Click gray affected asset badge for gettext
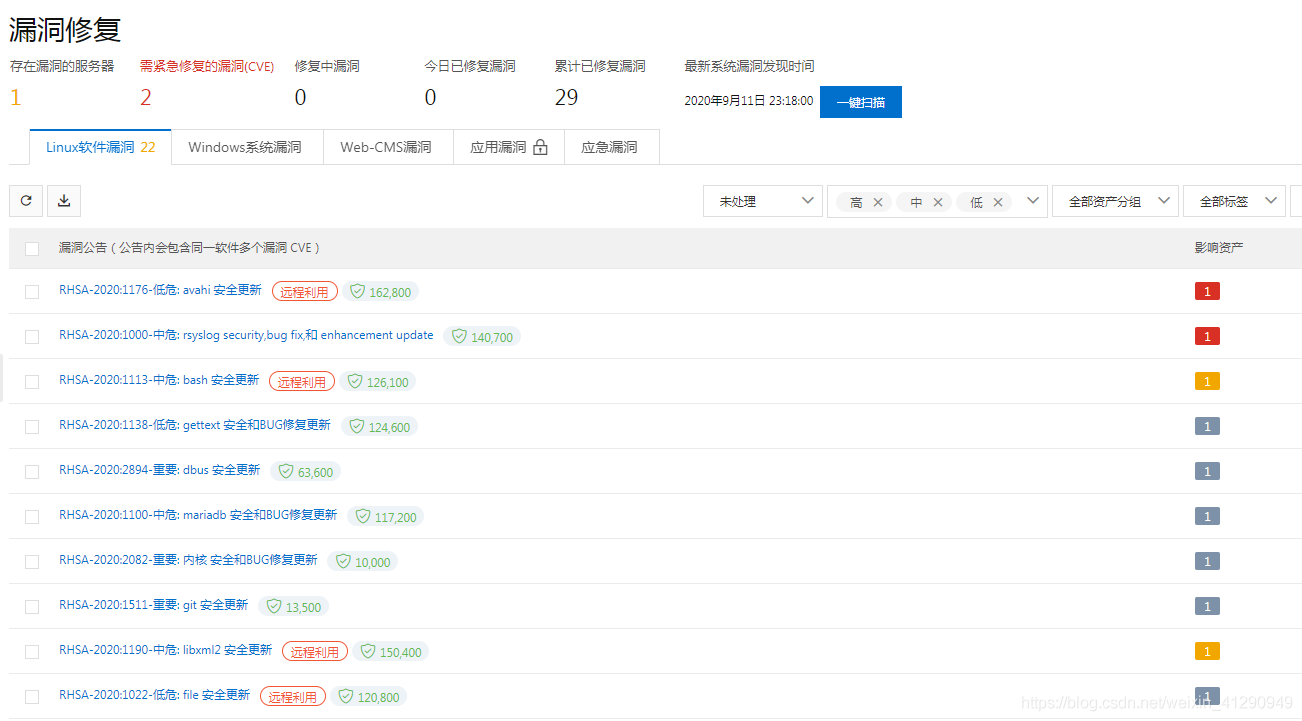1302x721 pixels. pyautogui.click(x=1207, y=427)
